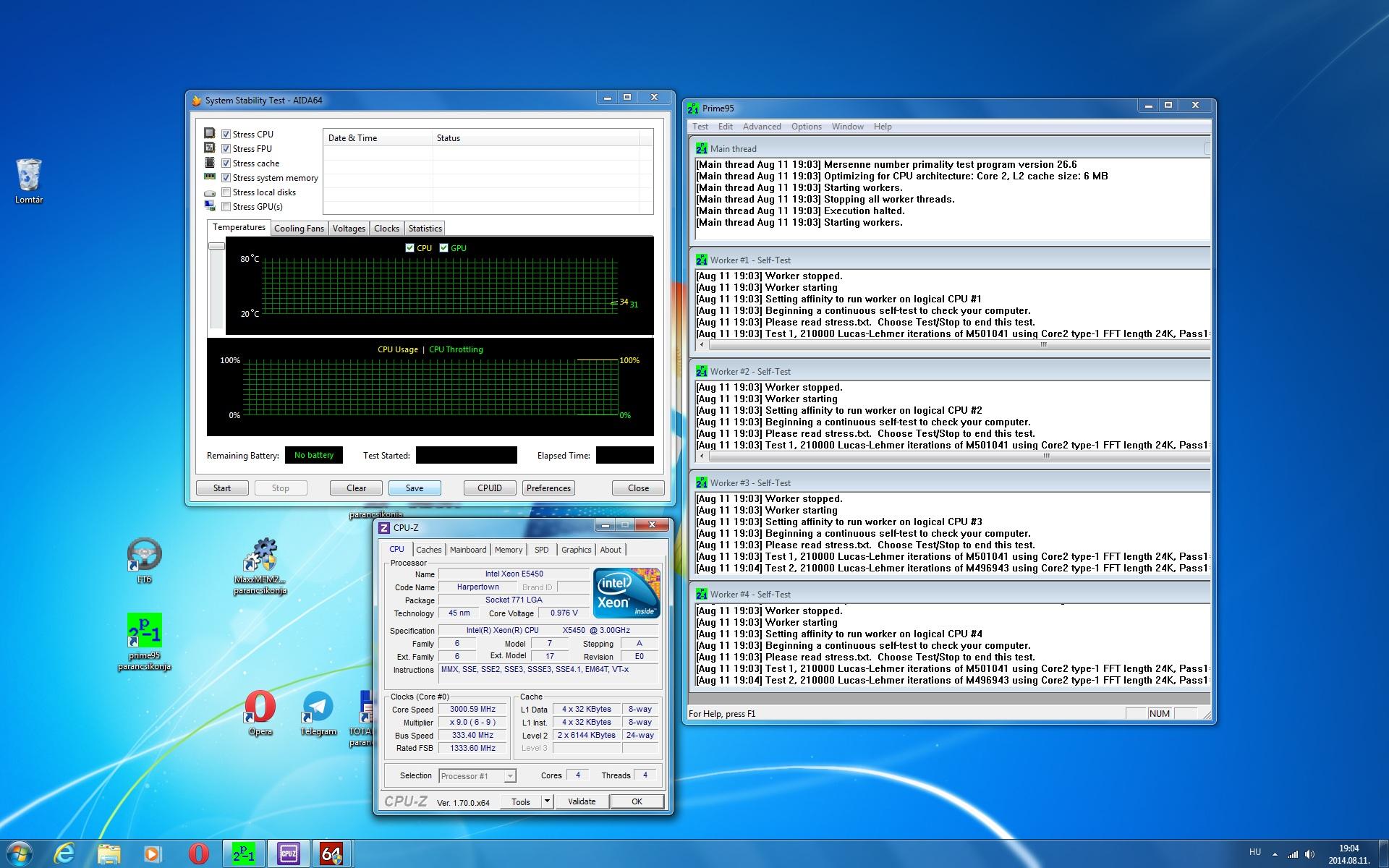Open the Clocks tab in AIDA64
The height and width of the screenshot is (868, 1389).
pyautogui.click(x=386, y=229)
